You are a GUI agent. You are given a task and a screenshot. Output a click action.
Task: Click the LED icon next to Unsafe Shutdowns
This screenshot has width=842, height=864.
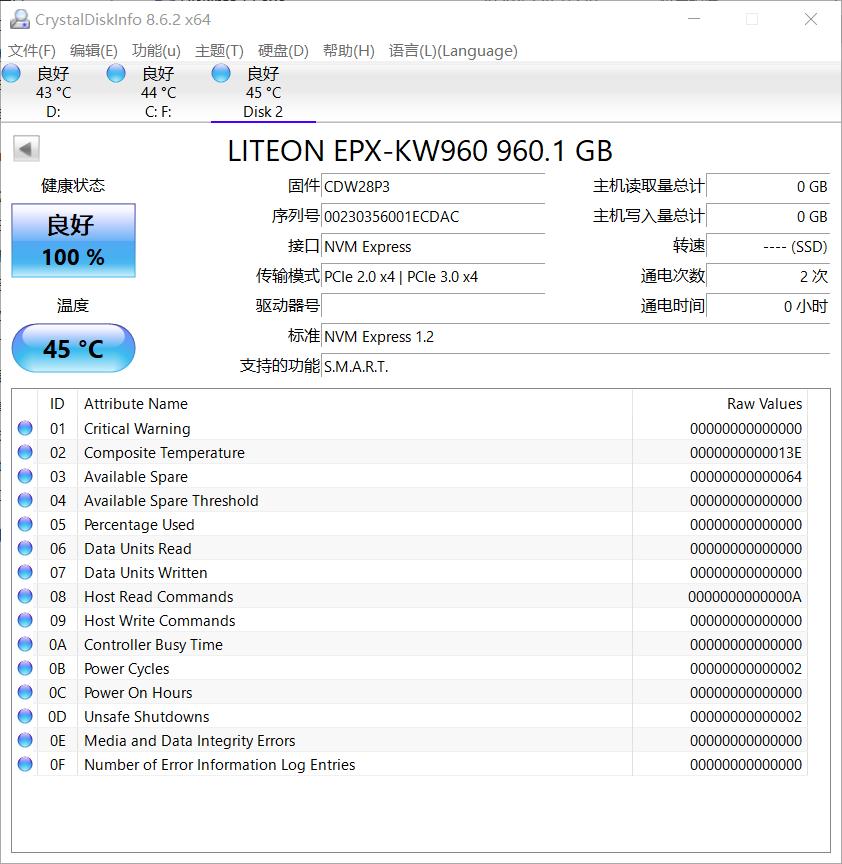[24, 716]
